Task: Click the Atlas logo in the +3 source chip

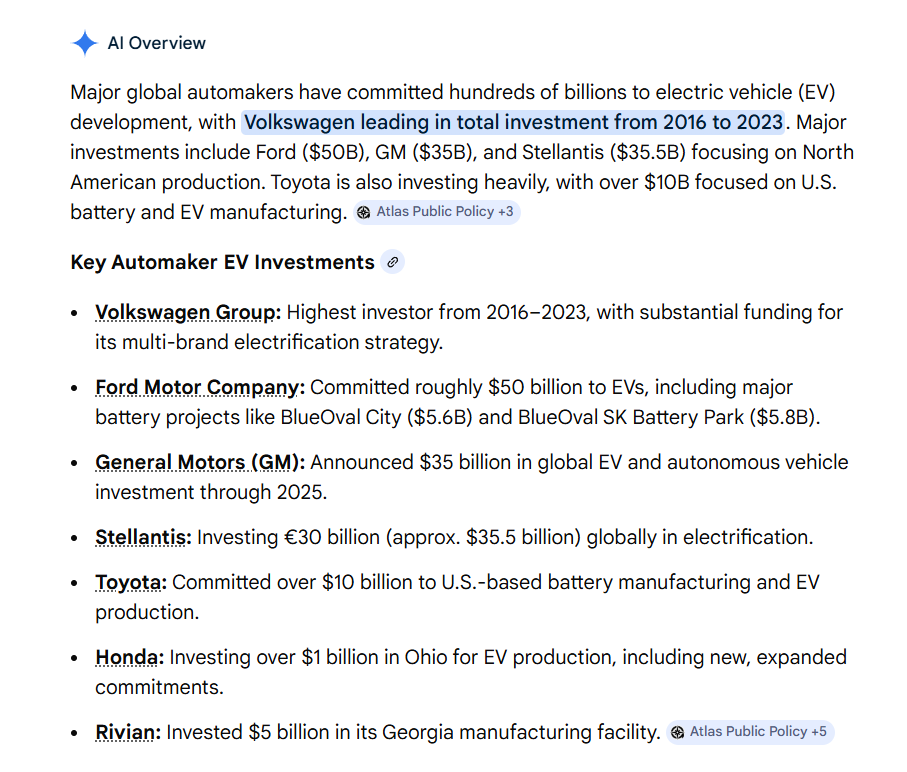Action: [364, 212]
